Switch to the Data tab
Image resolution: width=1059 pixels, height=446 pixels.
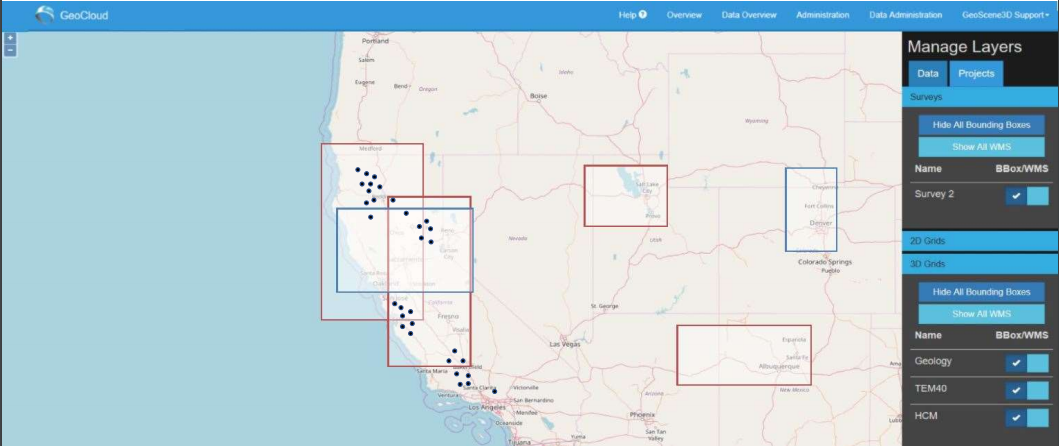click(x=928, y=74)
